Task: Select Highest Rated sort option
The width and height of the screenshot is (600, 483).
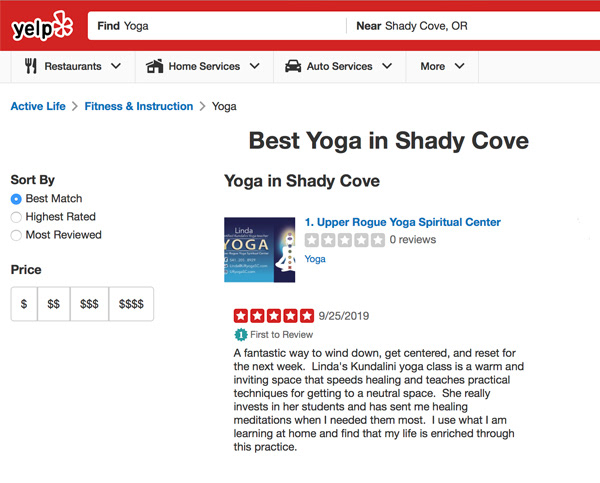Action: tap(16, 217)
